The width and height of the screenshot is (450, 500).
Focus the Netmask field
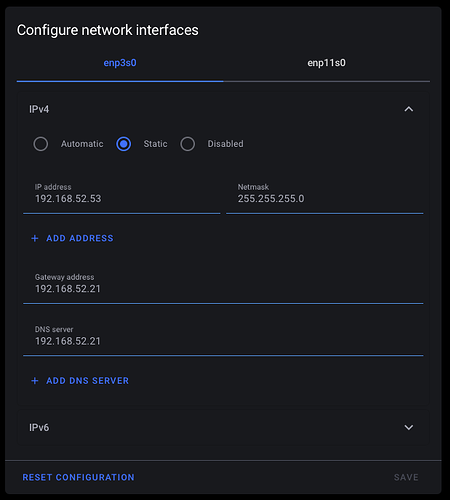325,195
